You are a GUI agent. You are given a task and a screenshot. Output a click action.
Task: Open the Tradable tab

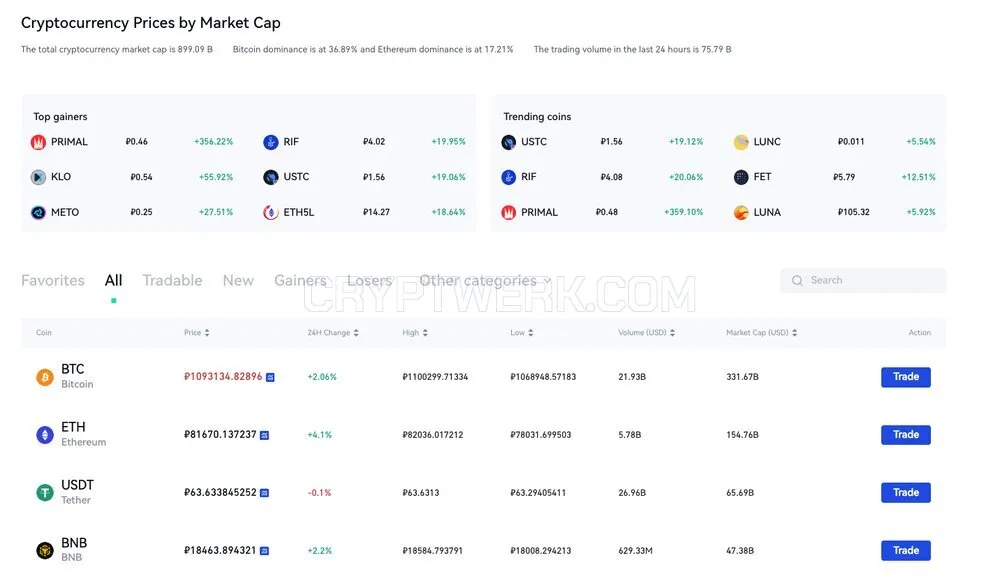[172, 281]
